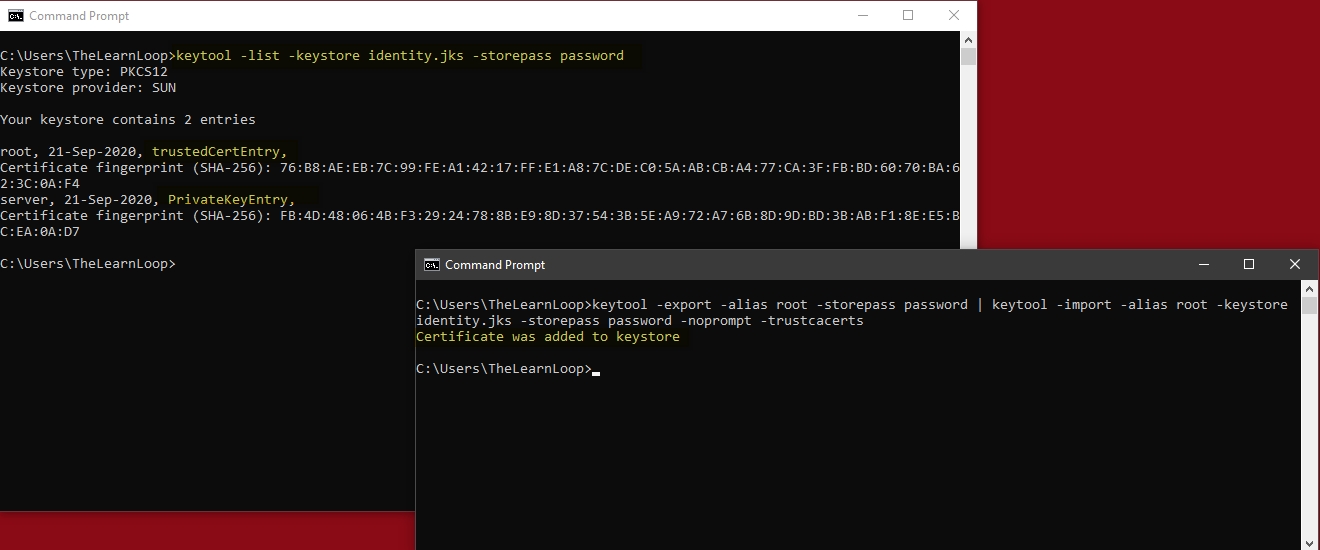Click the back Command Prompt window's cmd icon
The width and height of the screenshot is (1320, 550).
click(15, 15)
